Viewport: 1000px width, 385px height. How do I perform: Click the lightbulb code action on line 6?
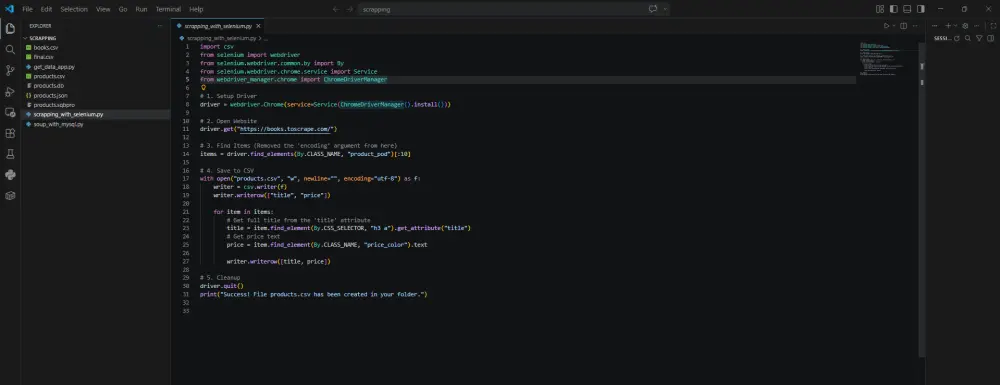(x=203, y=87)
